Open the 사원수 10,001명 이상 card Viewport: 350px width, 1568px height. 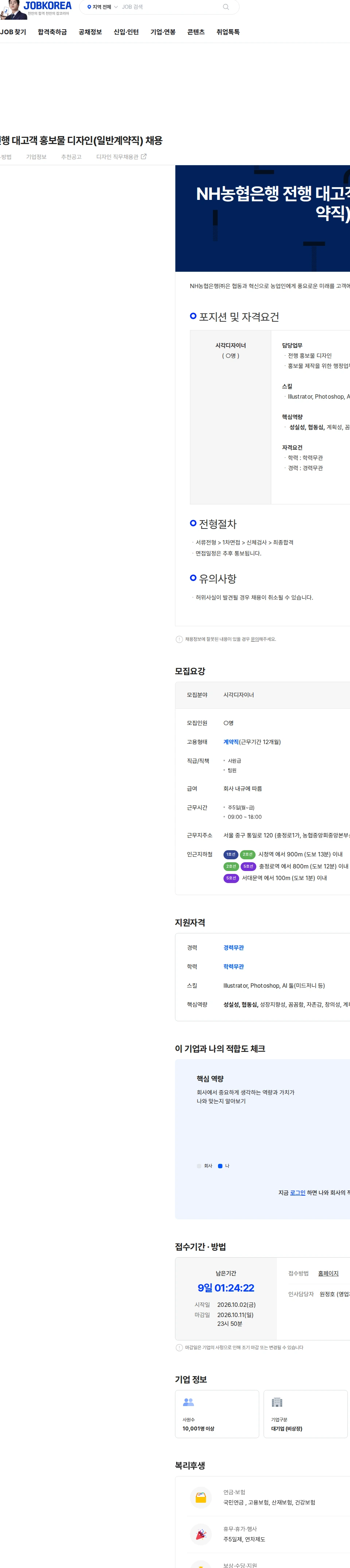click(217, 1414)
